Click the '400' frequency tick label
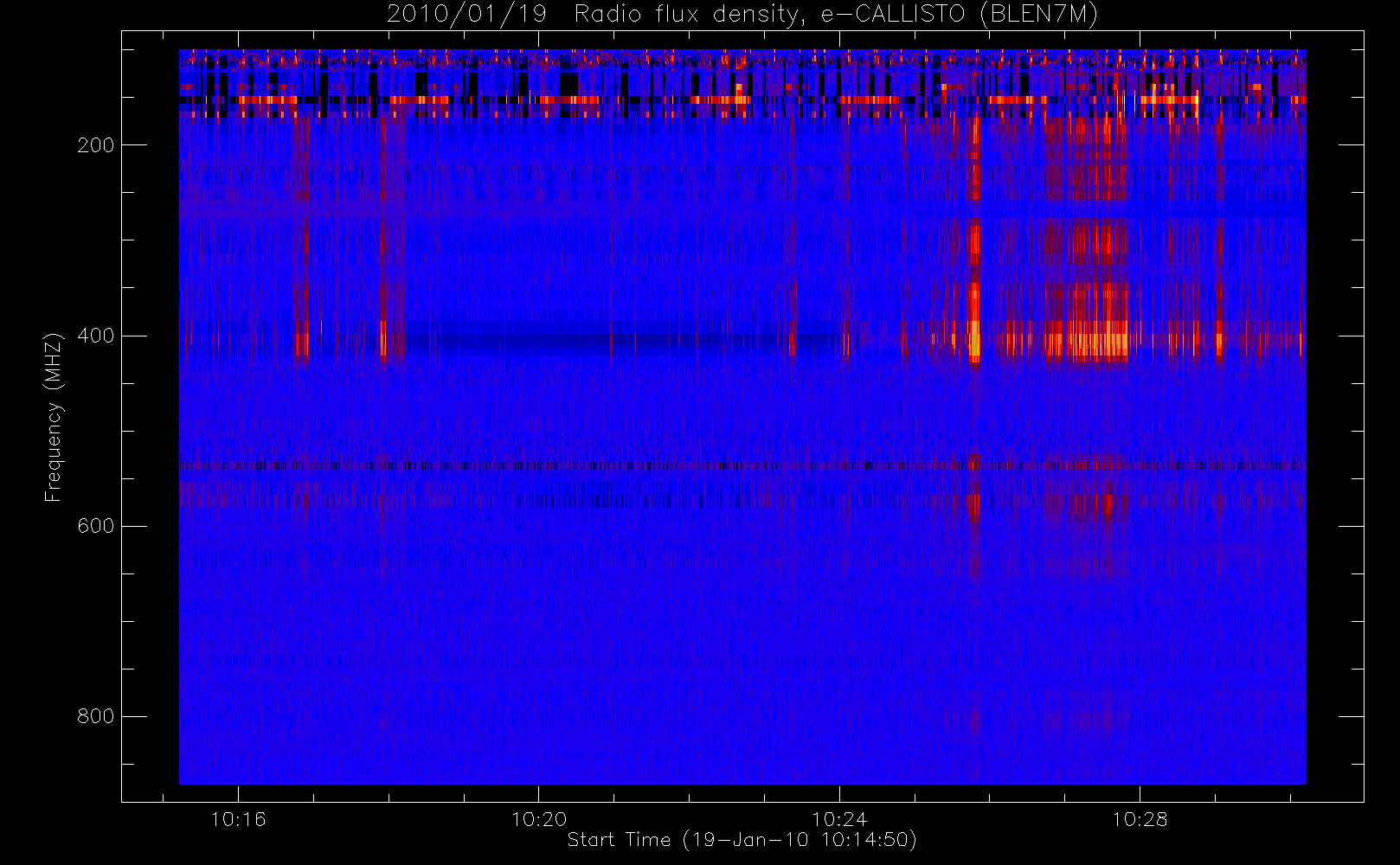This screenshot has height=865, width=1400. click(x=96, y=336)
